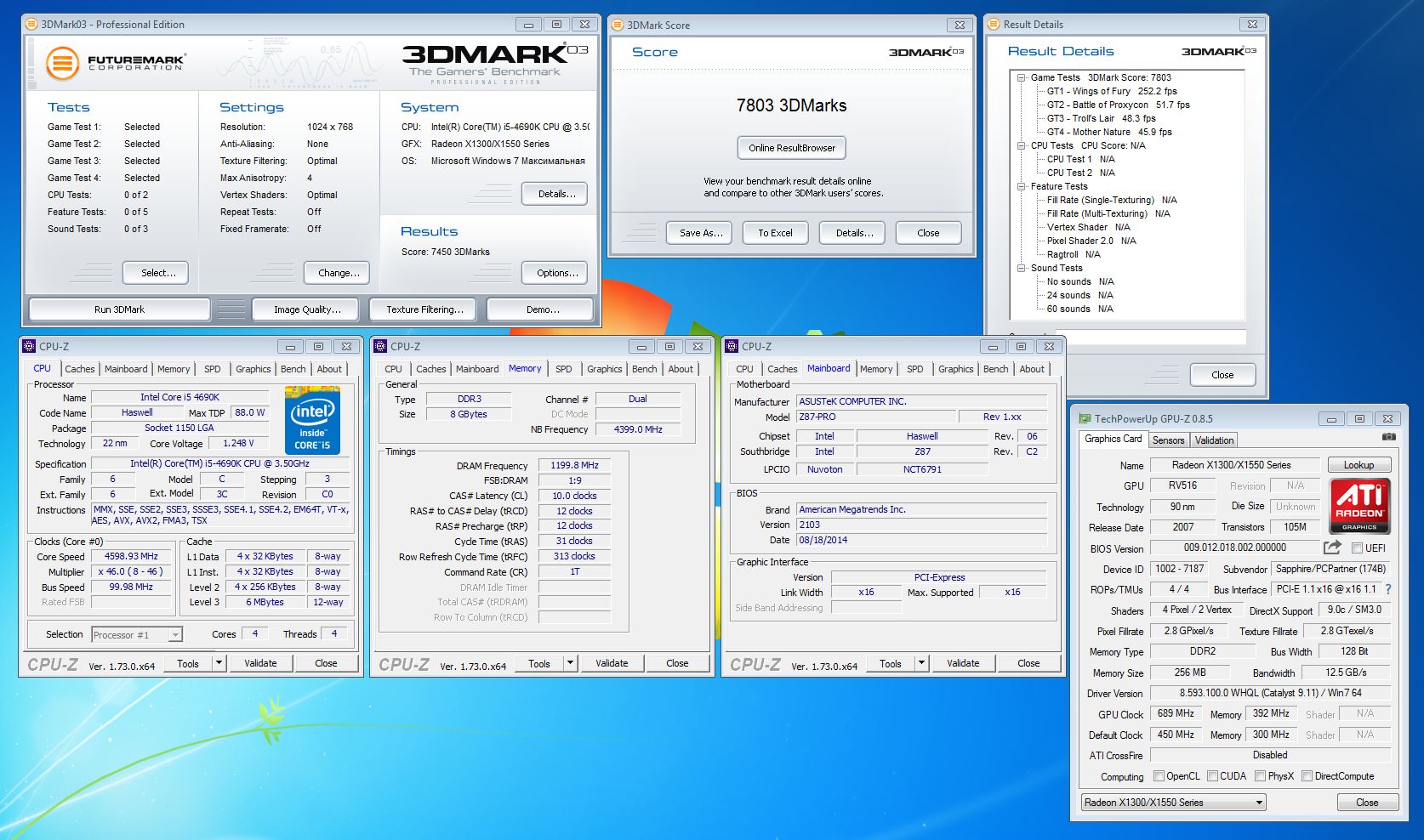Click Close button in GPU-Z window
The width and height of the screenshot is (1424, 840).
1367,803
